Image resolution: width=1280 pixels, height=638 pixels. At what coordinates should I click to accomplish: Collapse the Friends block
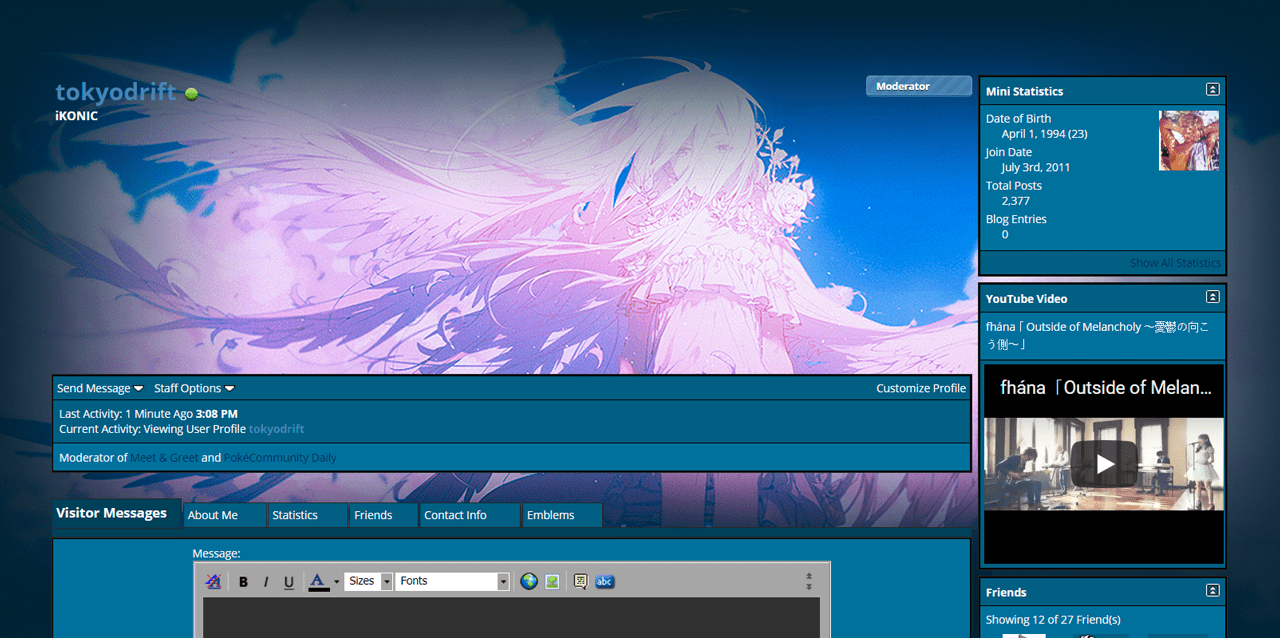1212,591
